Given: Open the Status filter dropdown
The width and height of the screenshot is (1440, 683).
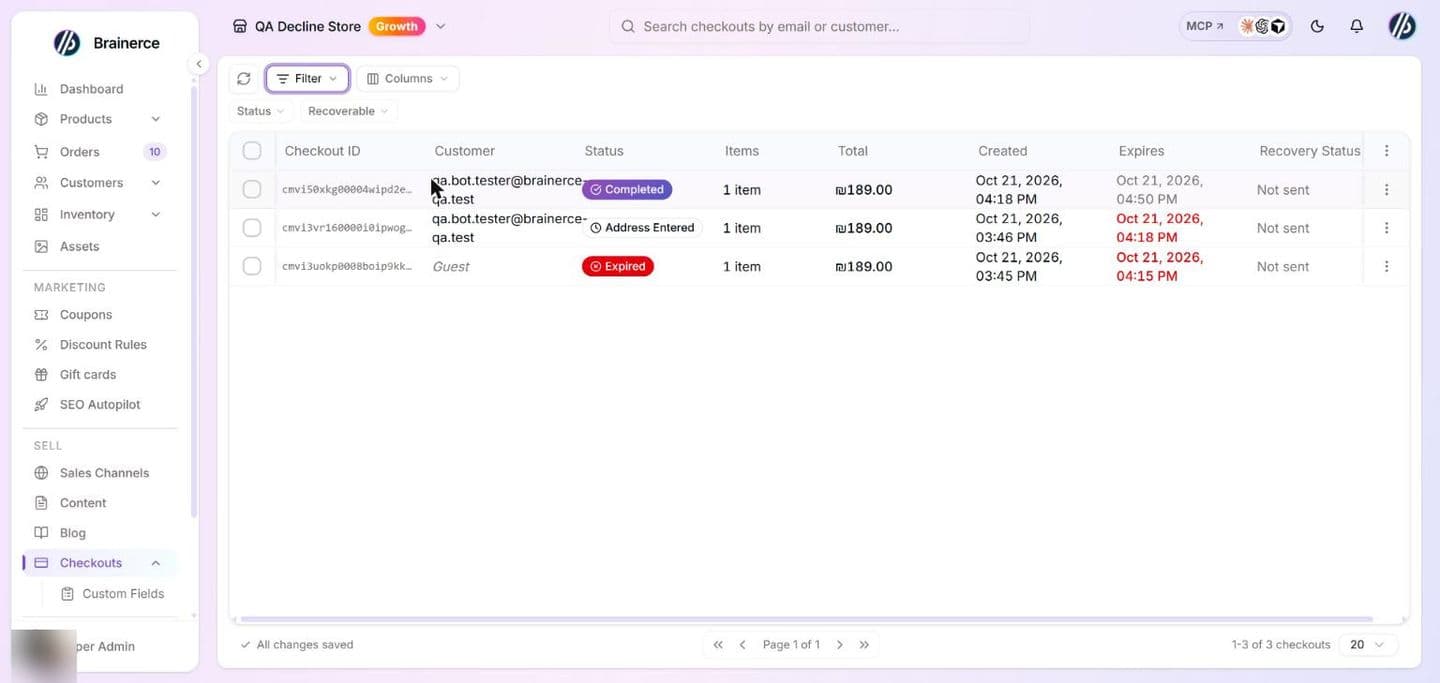Looking at the screenshot, I should click(260, 111).
